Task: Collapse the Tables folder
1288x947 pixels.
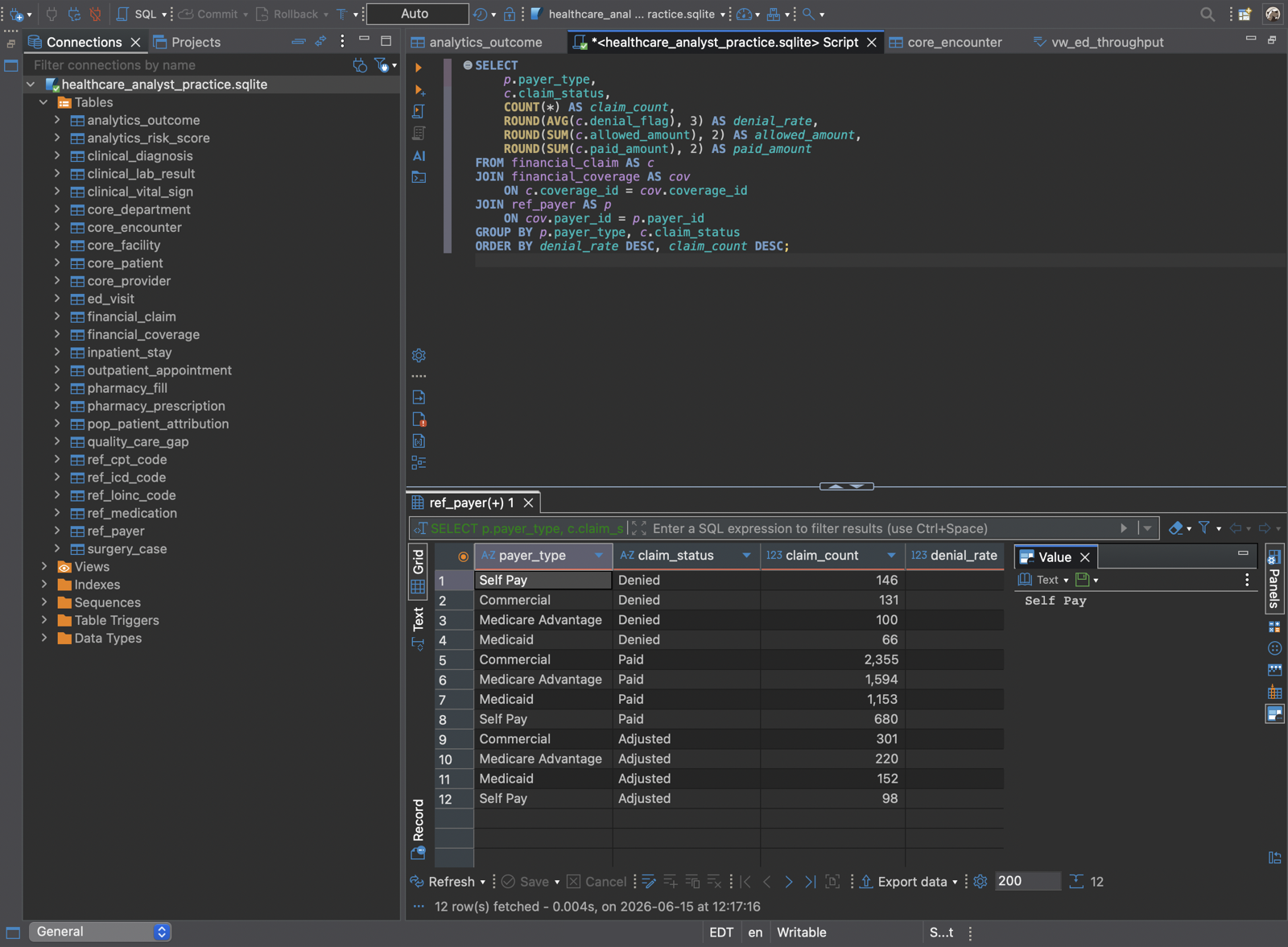Action: (x=44, y=102)
